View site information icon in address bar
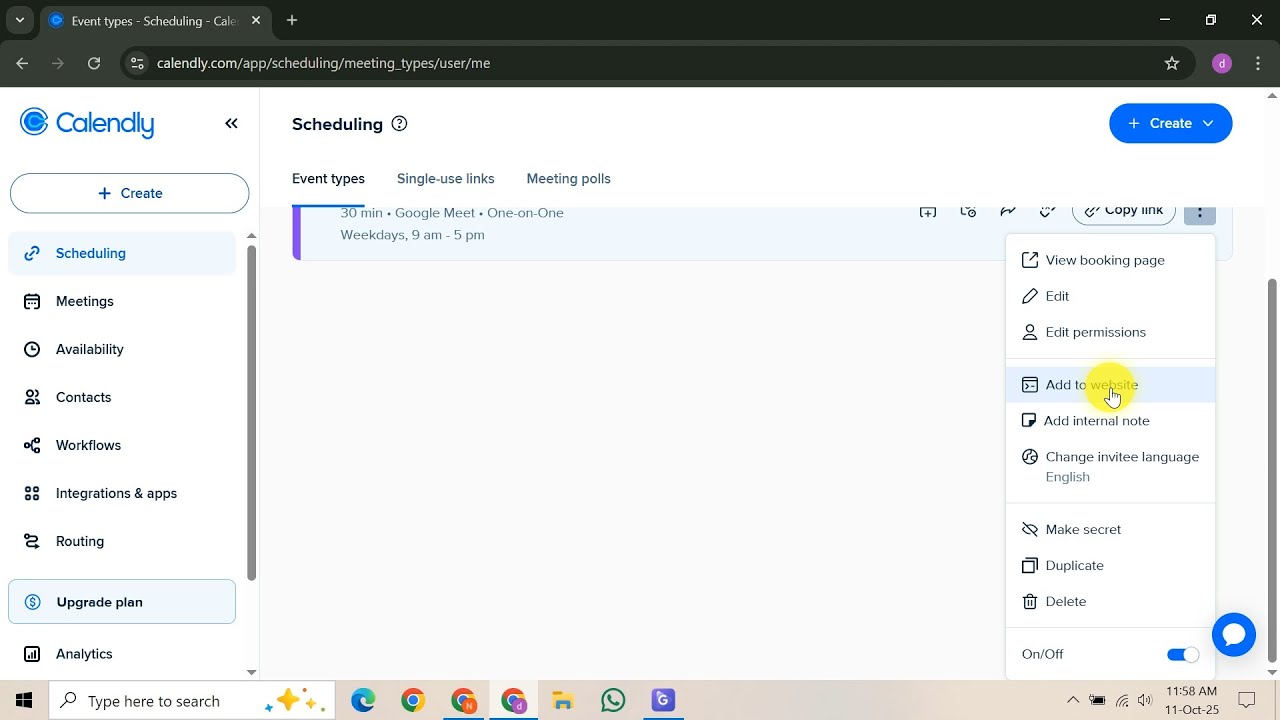 click(138, 63)
